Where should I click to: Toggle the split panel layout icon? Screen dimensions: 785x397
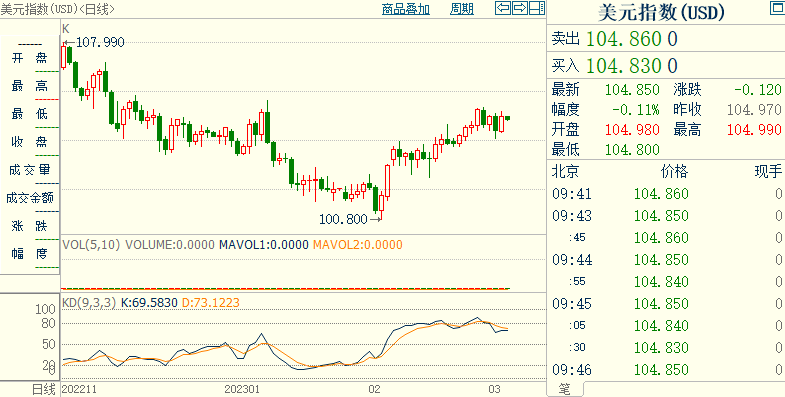537,8
